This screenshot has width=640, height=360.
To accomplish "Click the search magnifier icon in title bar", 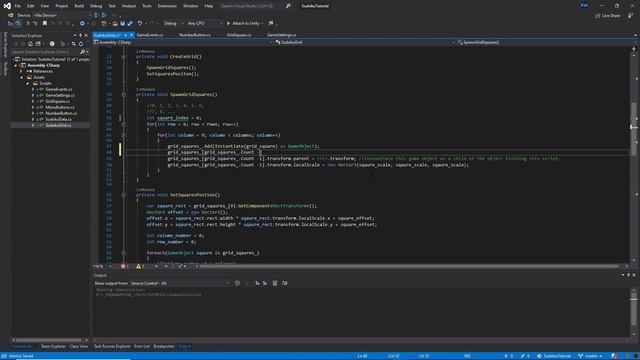I will [x=288, y=6].
